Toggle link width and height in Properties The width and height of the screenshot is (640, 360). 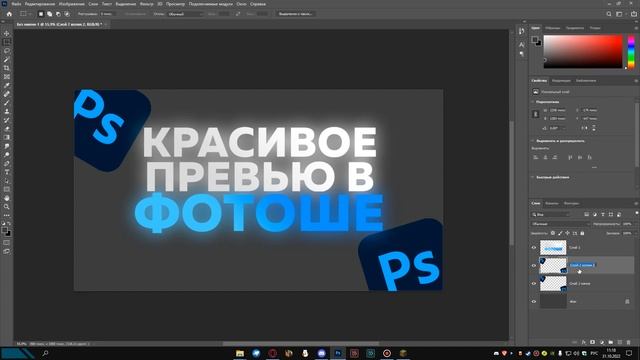(x=536, y=114)
